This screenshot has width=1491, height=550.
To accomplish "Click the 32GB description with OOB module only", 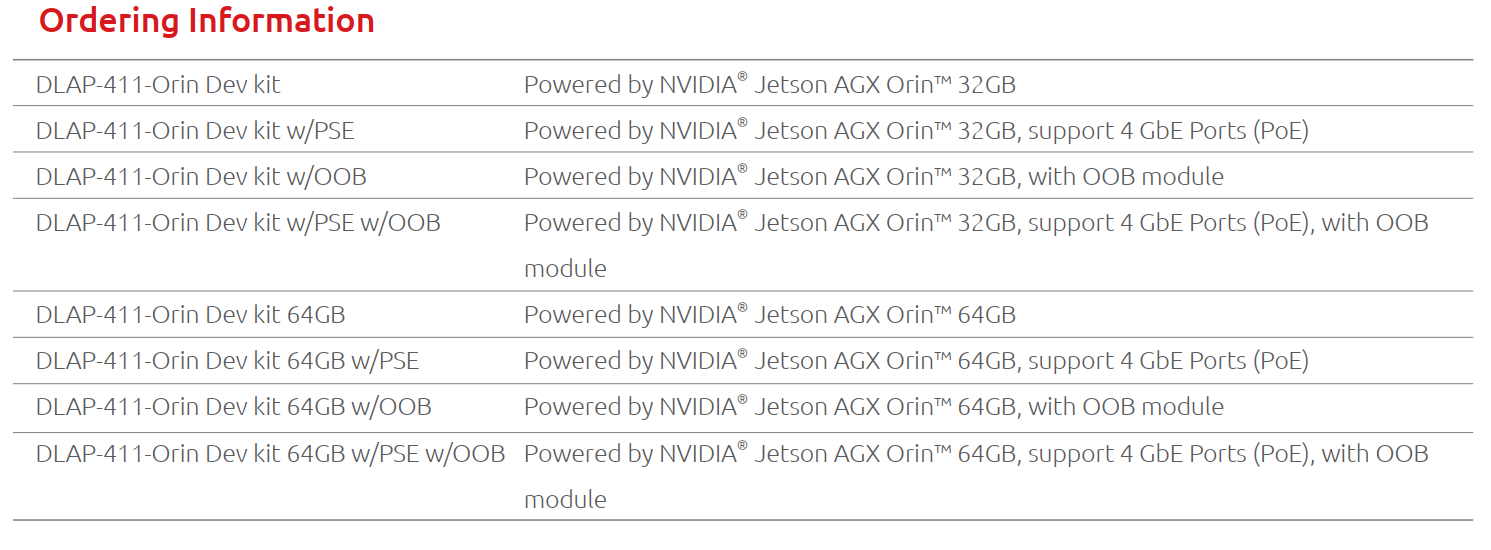I will 873,177.
